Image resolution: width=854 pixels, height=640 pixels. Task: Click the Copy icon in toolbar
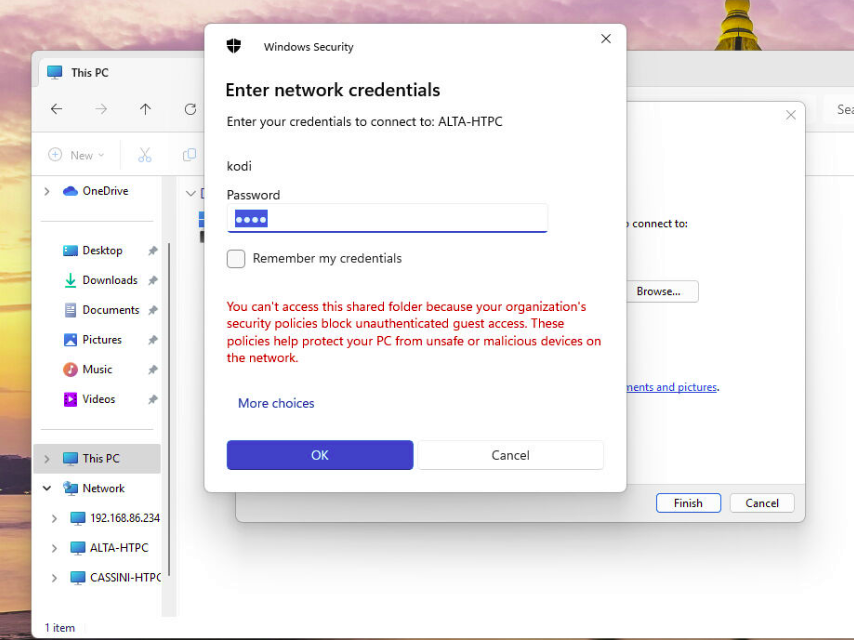[189, 155]
